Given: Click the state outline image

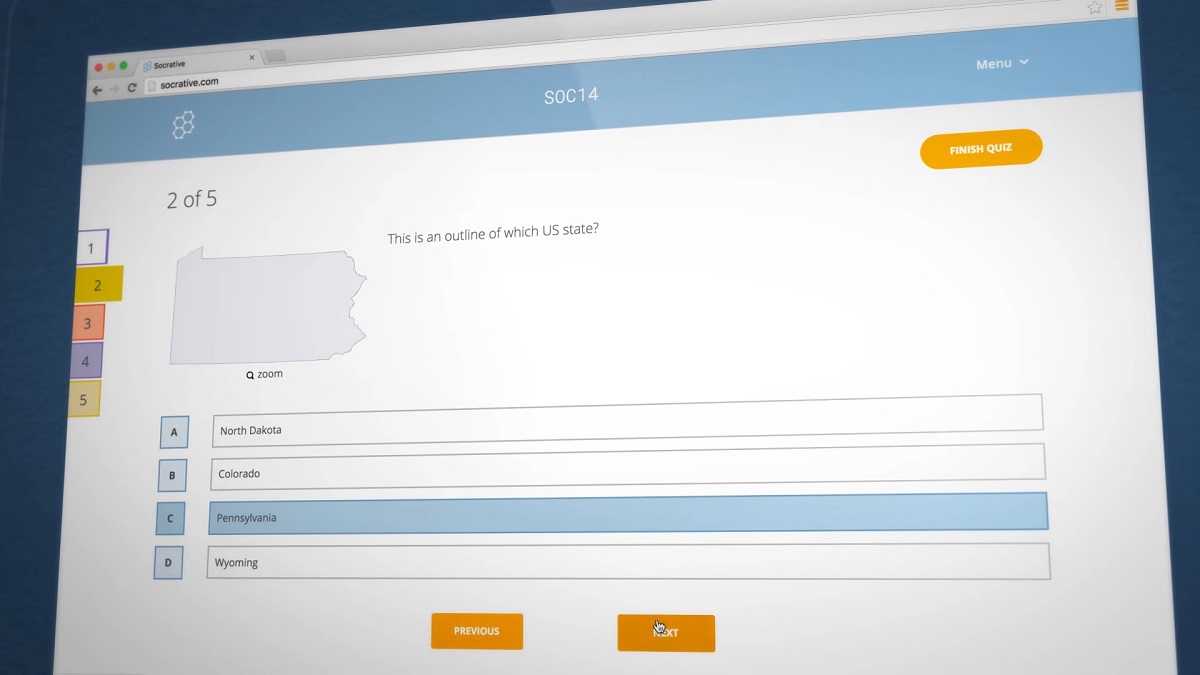Looking at the screenshot, I should [x=267, y=307].
